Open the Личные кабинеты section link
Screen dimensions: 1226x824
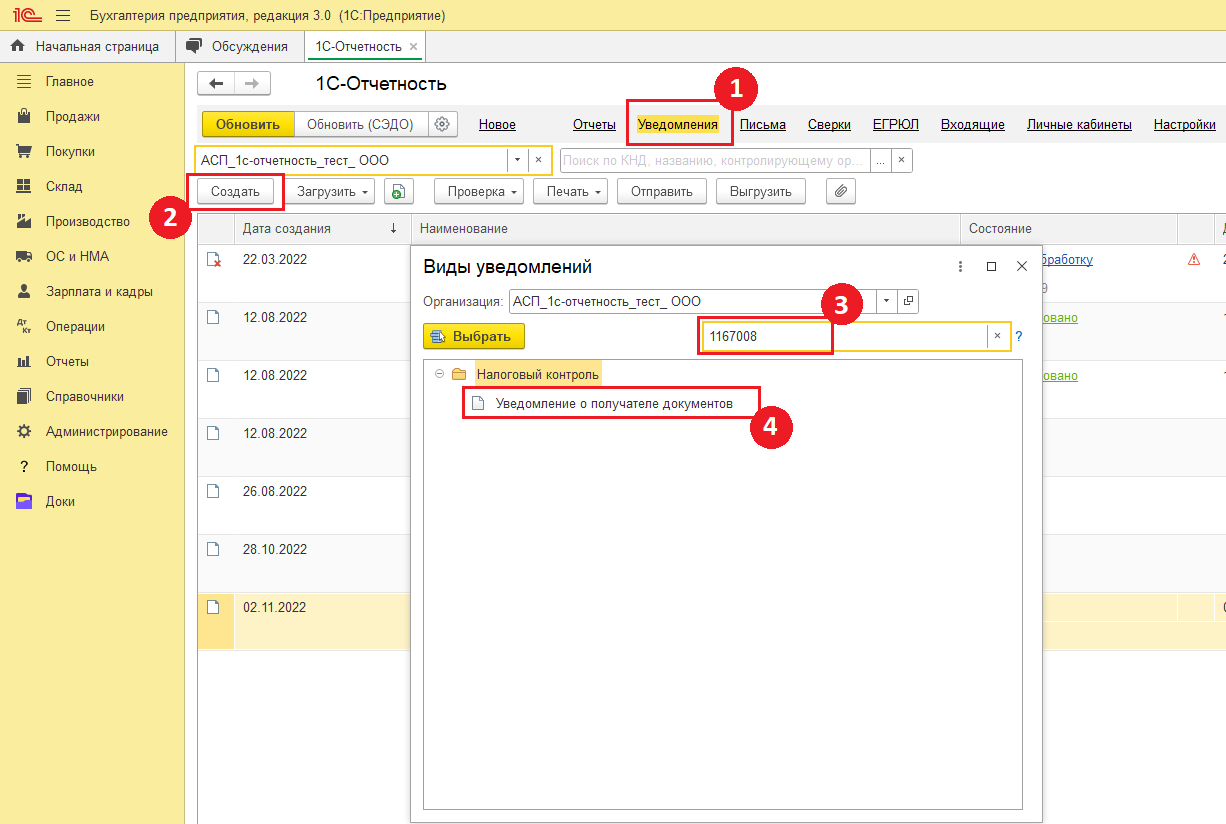1079,125
